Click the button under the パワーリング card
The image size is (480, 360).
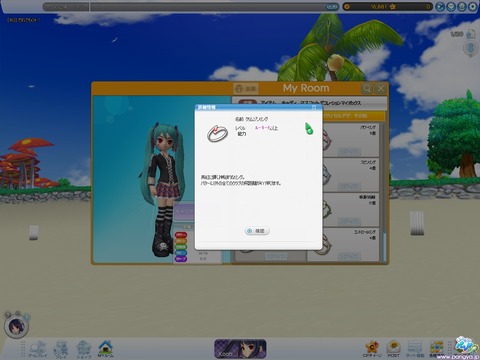(349, 152)
